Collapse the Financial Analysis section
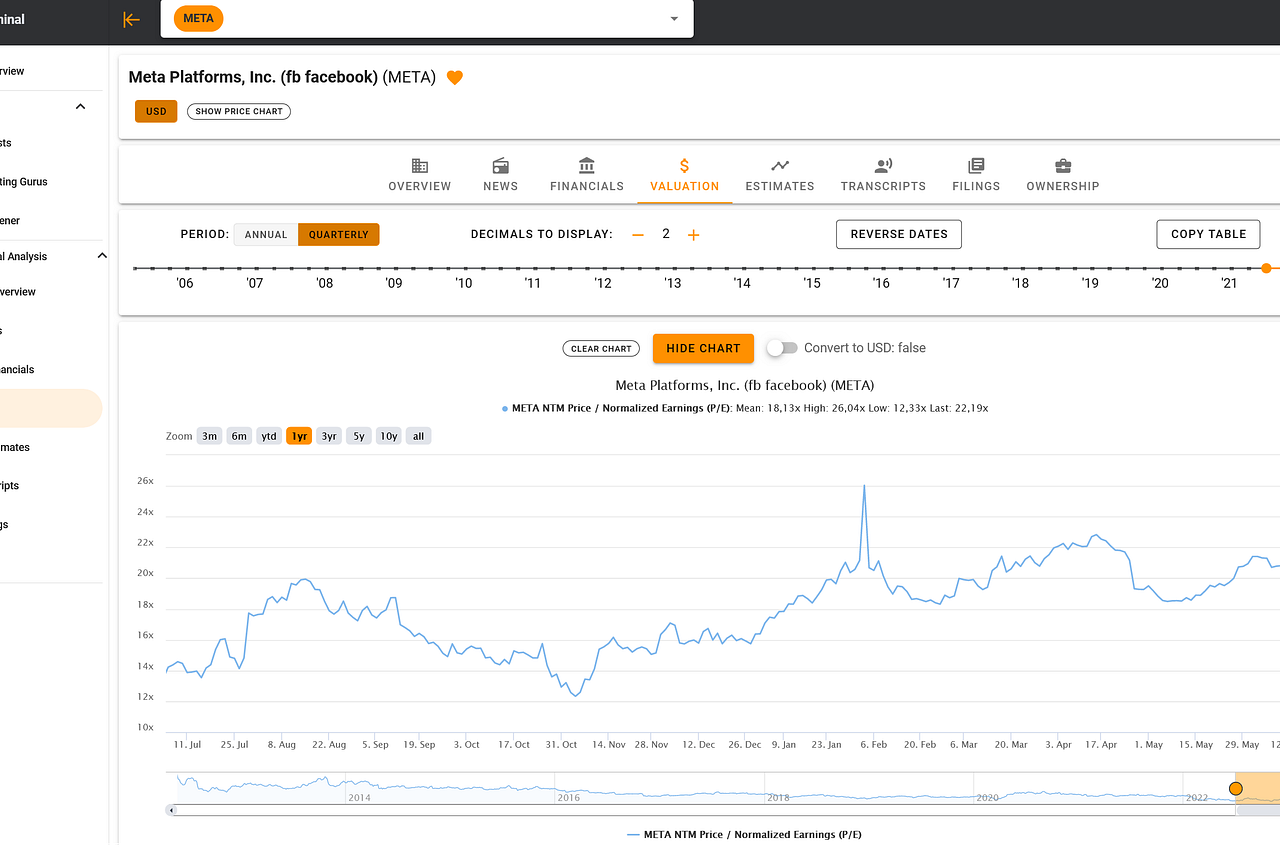This screenshot has width=1280, height=853. click(101, 255)
